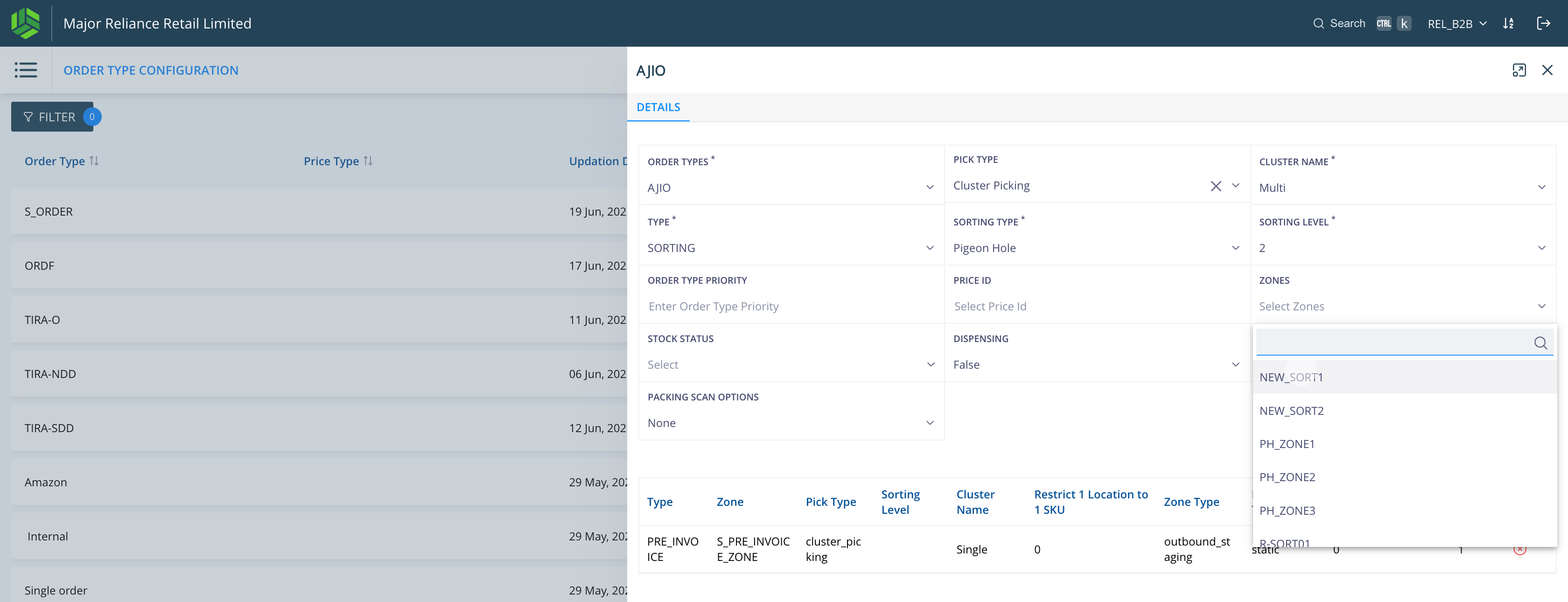Select NEW_SORT2 zone option
This screenshot has height=602, width=1568.
[1404, 411]
